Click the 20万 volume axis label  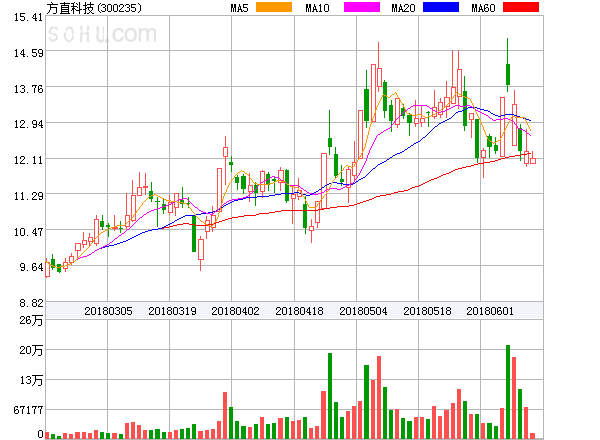(x=31, y=350)
